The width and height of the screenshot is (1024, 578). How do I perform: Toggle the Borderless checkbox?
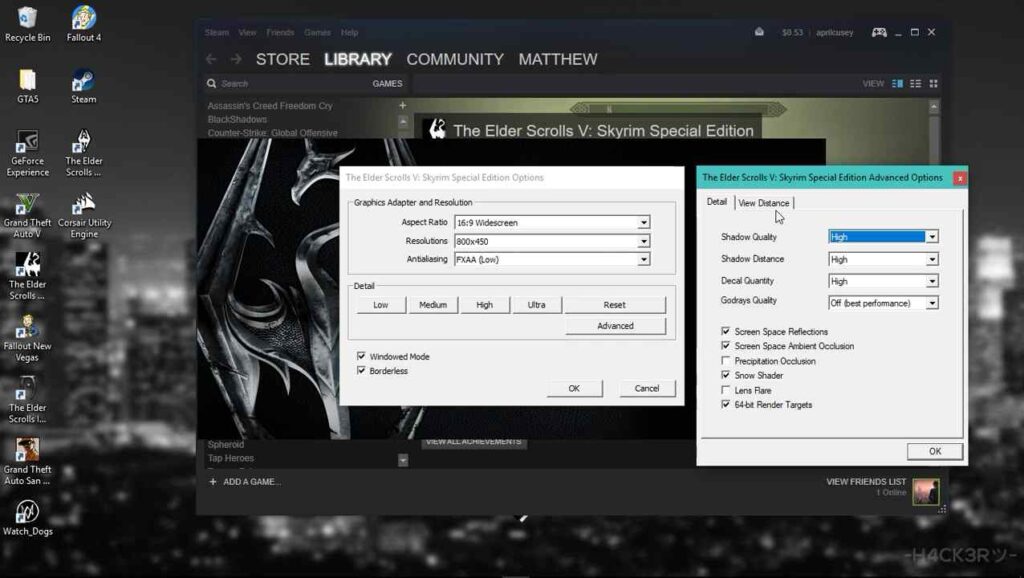(361, 370)
